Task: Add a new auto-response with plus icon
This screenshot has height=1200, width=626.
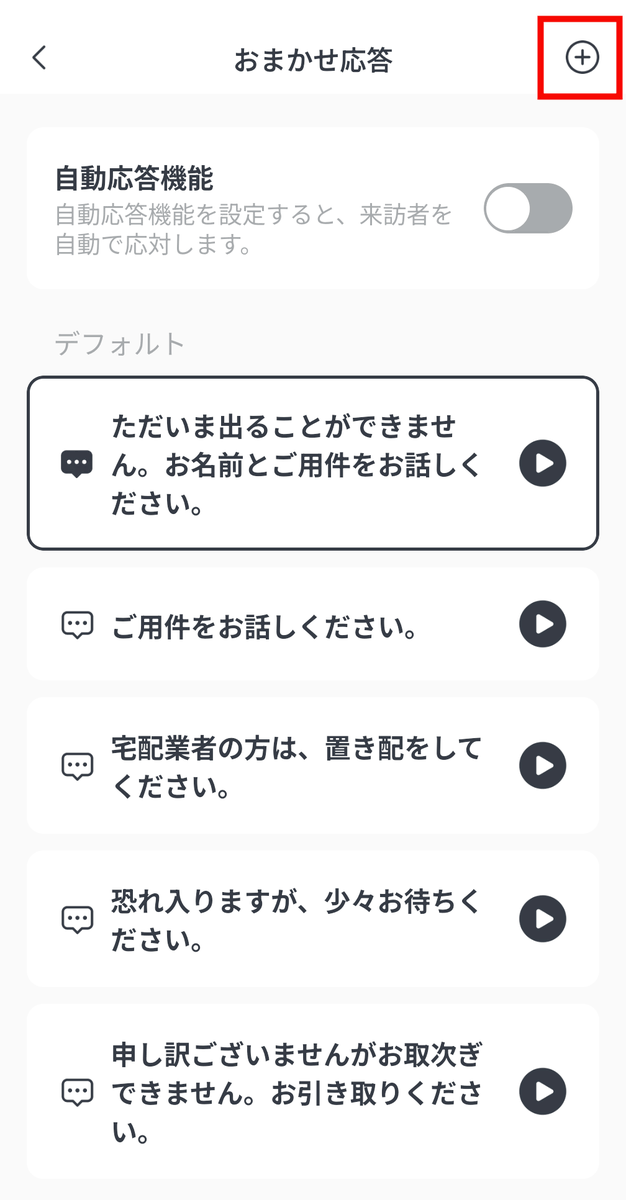Action: pyautogui.click(x=582, y=58)
